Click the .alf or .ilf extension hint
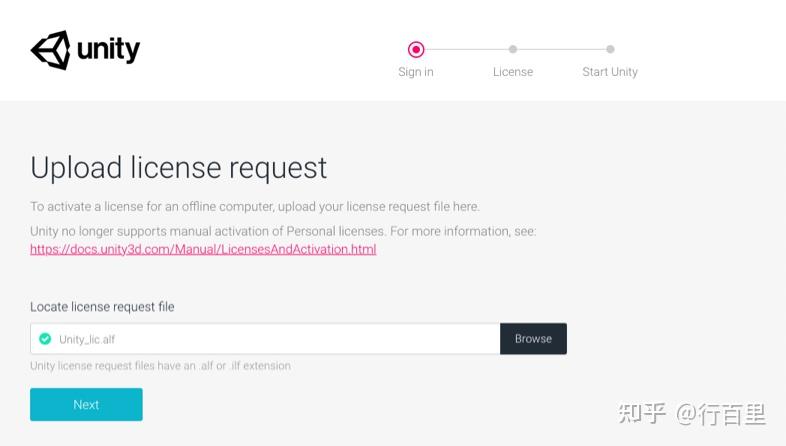 (160, 366)
